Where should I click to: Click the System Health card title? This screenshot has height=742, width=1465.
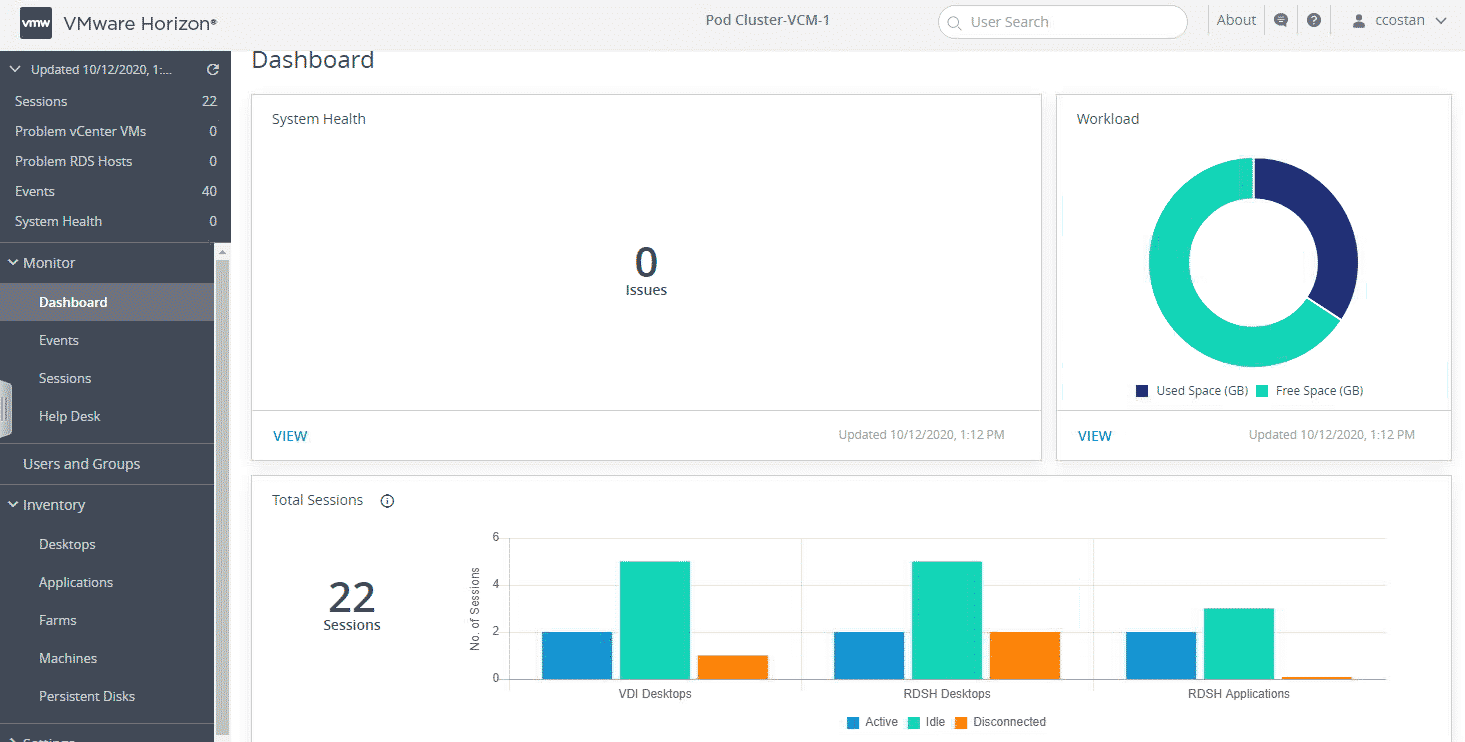[x=319, y=119]
